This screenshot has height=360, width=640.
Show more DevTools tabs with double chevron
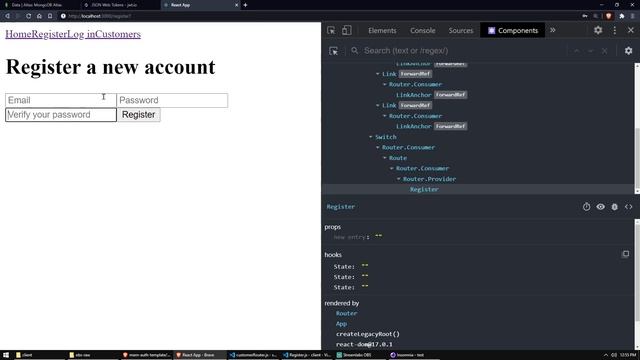(553, 30)
